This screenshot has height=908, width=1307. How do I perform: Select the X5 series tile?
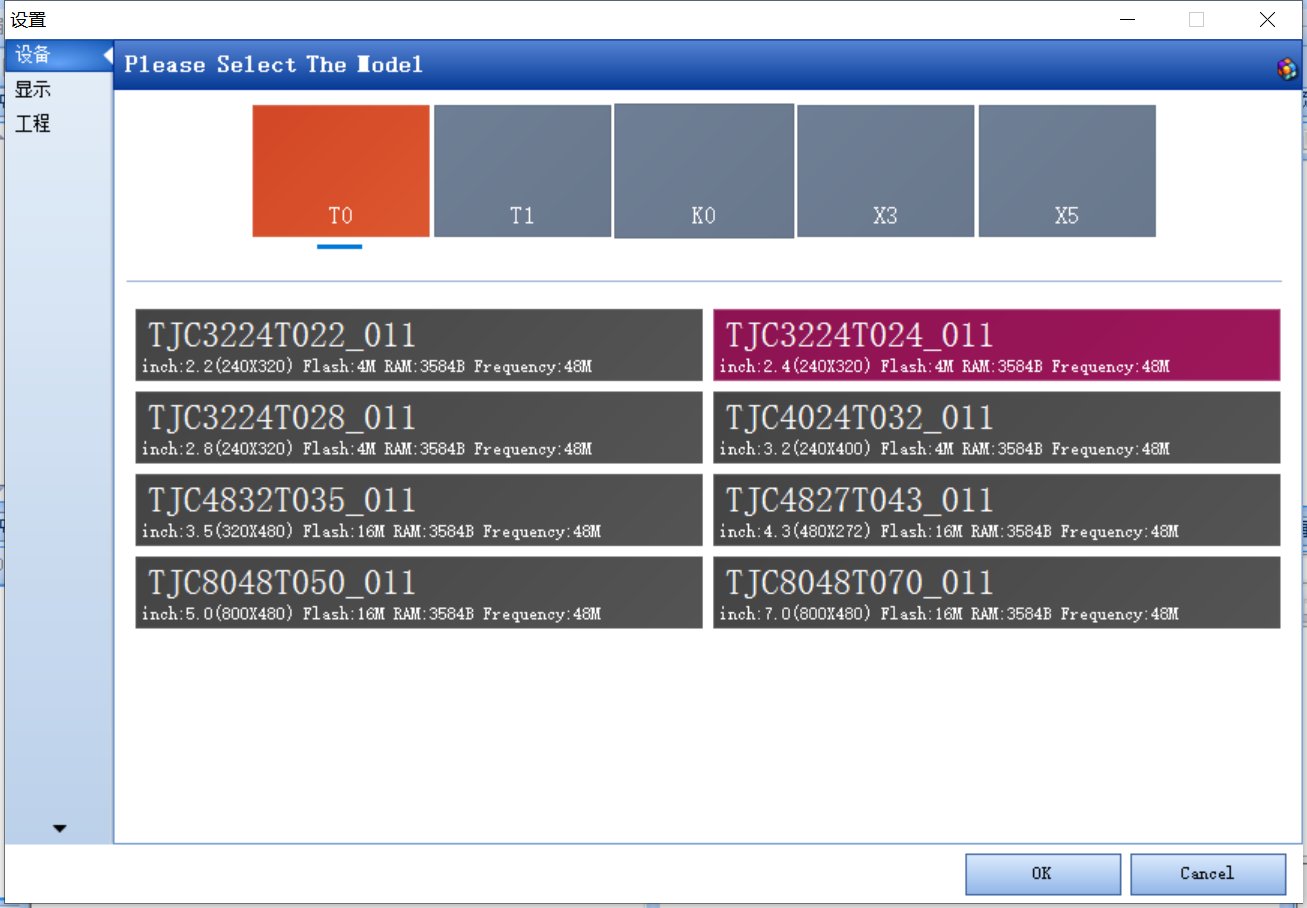(1067, 171)
